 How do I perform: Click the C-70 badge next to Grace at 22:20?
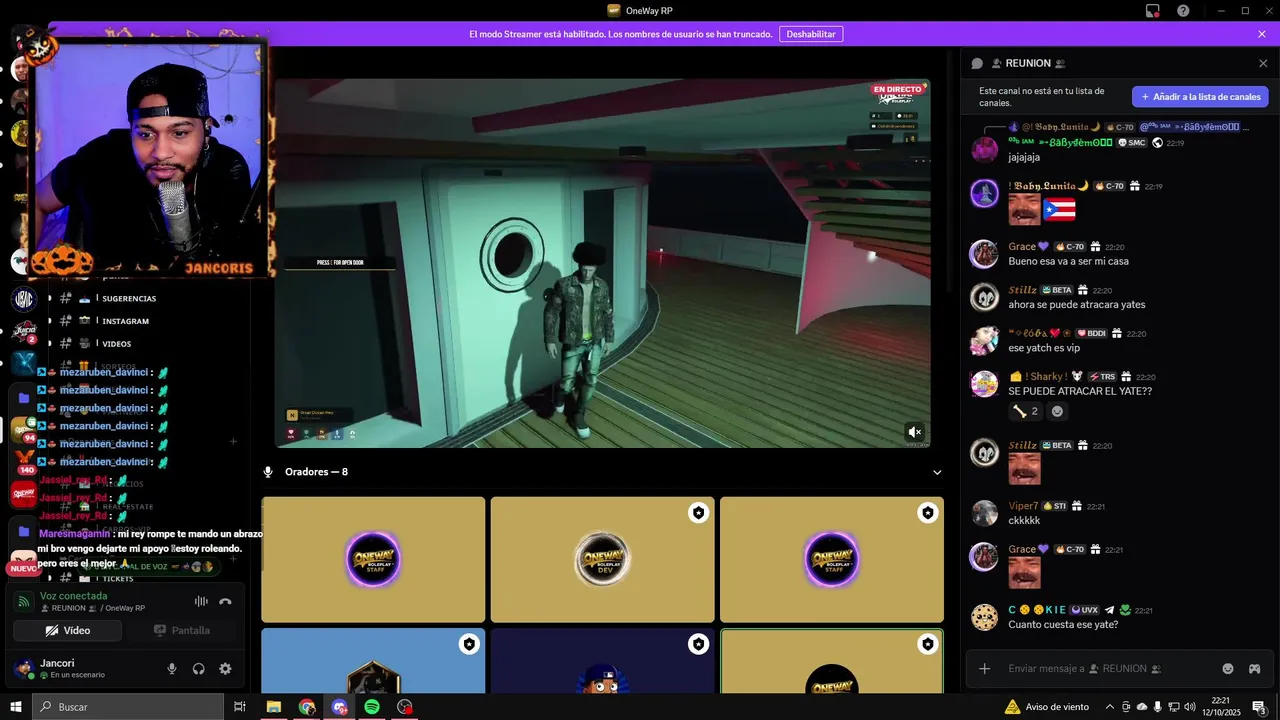1071,247
